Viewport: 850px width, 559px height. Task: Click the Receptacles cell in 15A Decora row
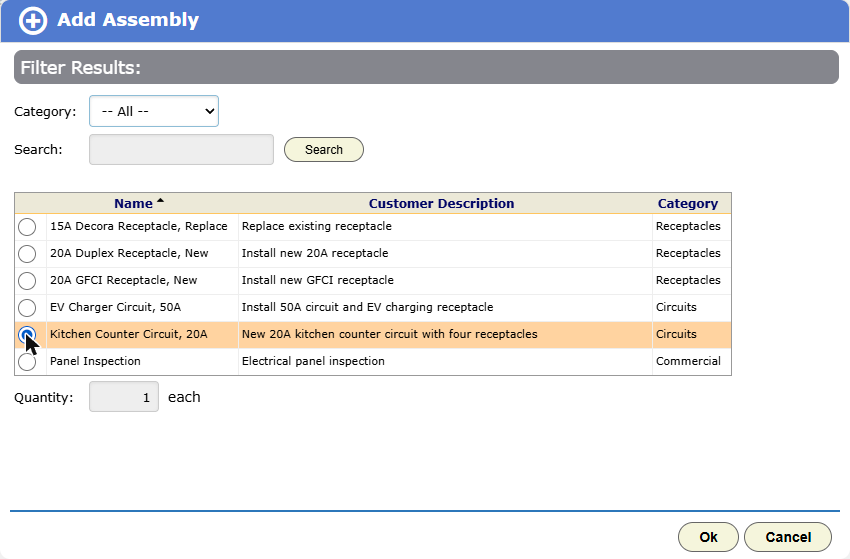pyautogui.click(x=692, y=227)
